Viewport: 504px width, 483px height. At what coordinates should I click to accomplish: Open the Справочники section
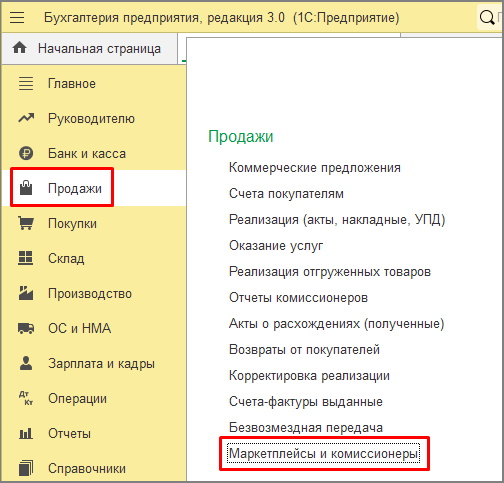(87, 468)
